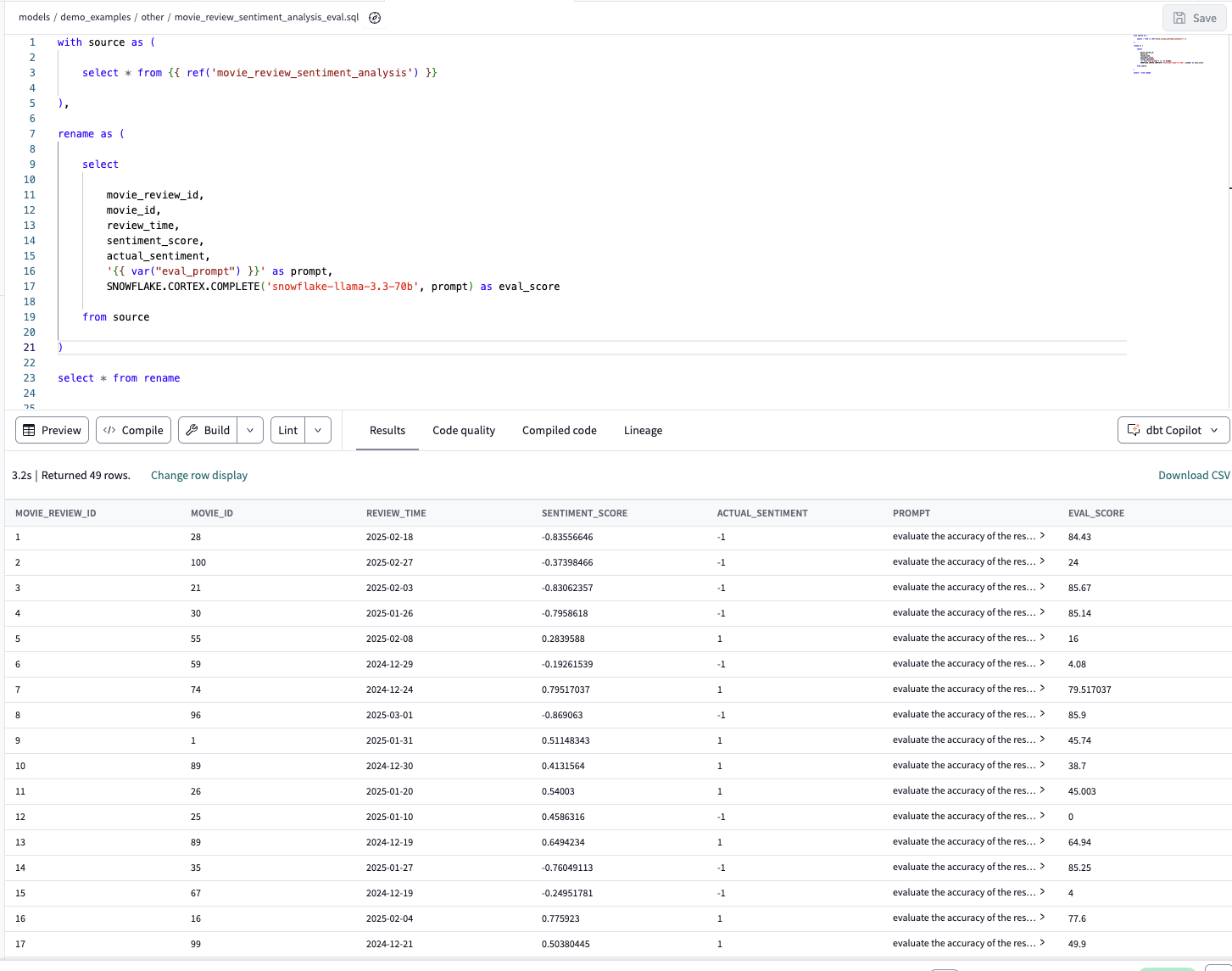Screen dimensions: 1232x971
Task: Open the Build options chevron
Action: (249, 430)
